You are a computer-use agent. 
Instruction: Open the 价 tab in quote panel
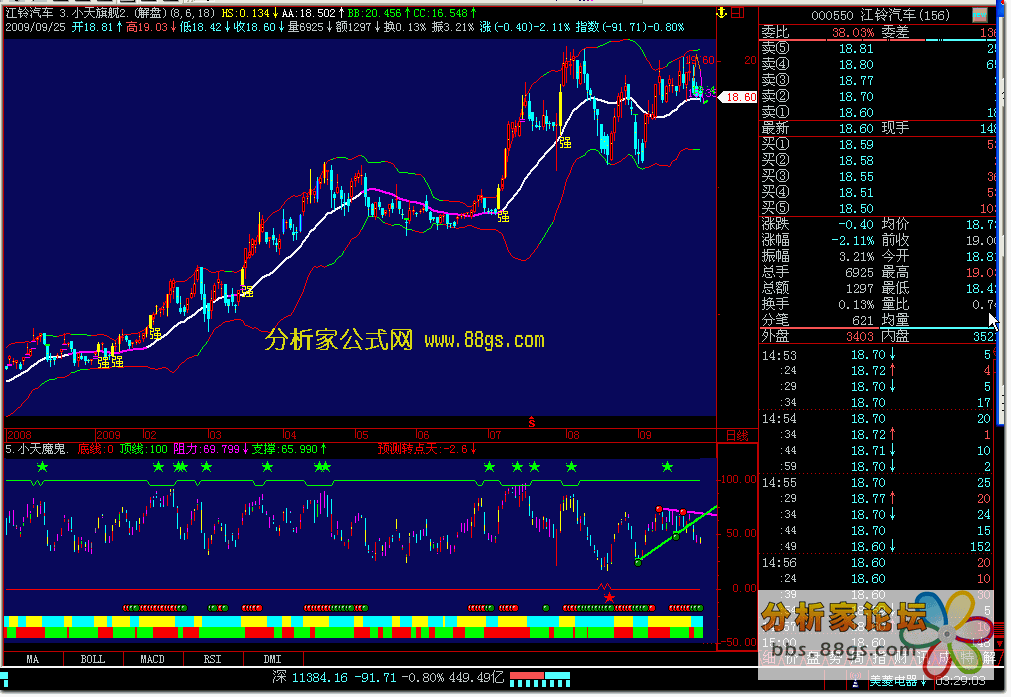tap(791, 658)
